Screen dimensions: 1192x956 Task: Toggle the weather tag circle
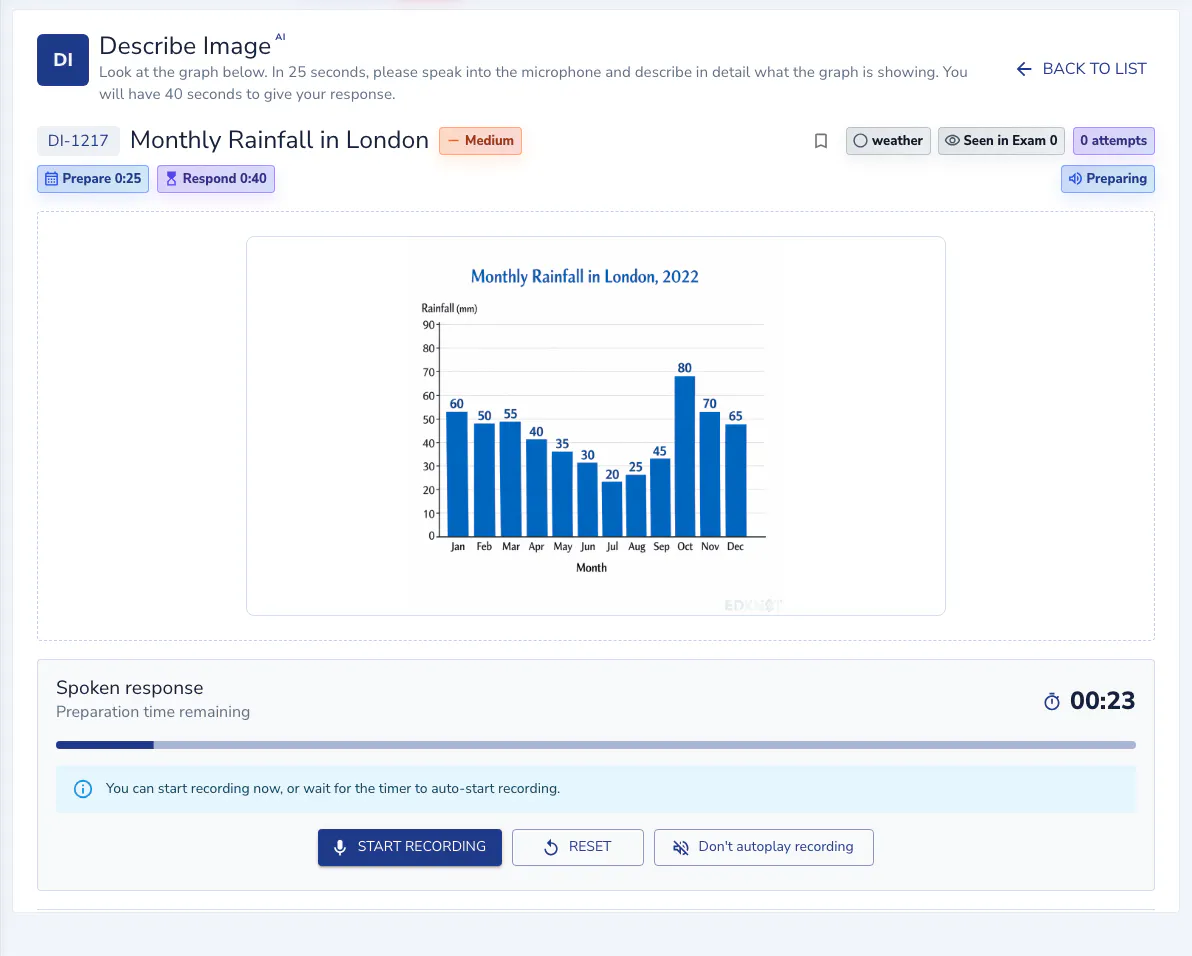click(x=860, y=141)
